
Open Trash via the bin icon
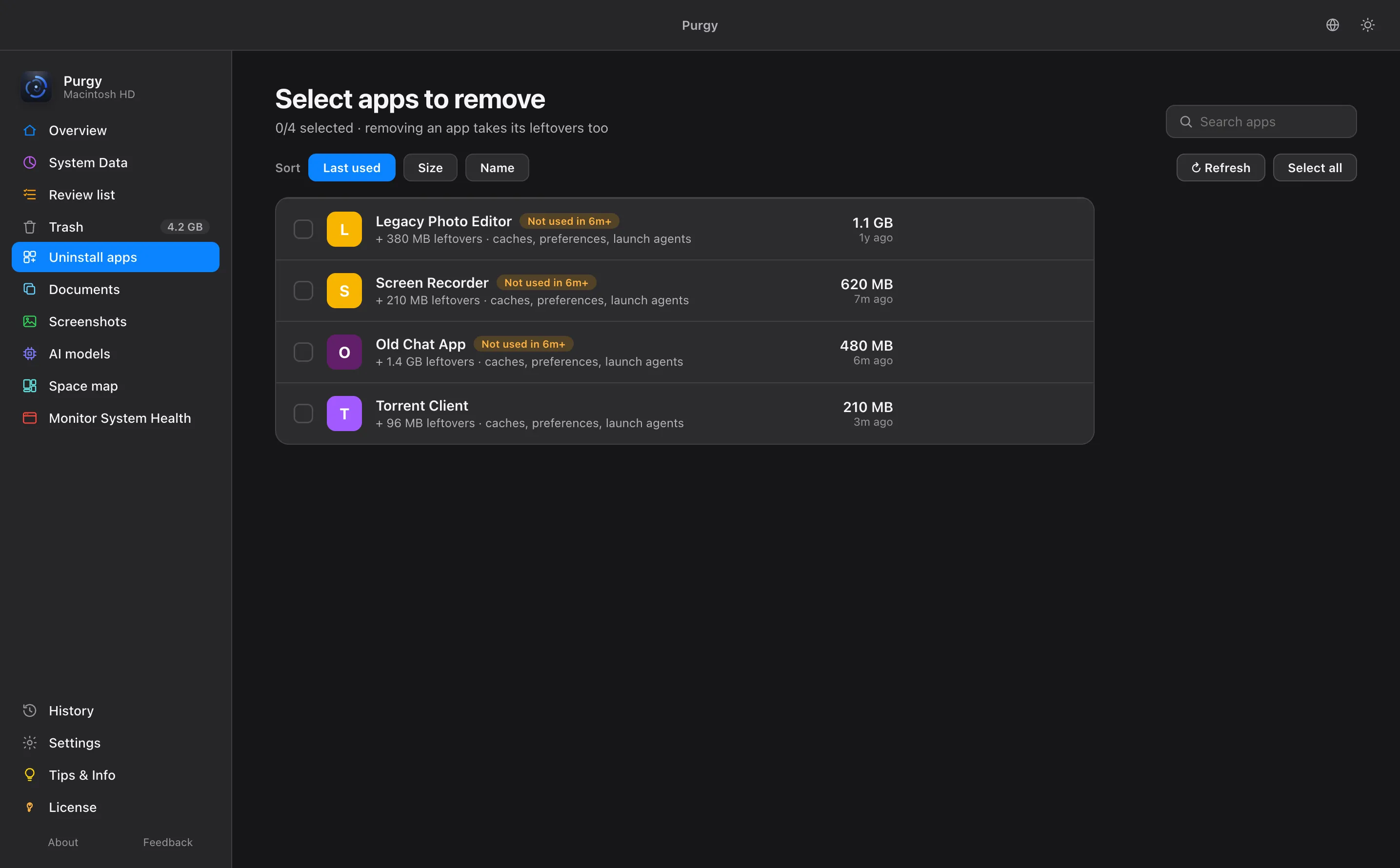pyautogui.click(x=30, y=227)
